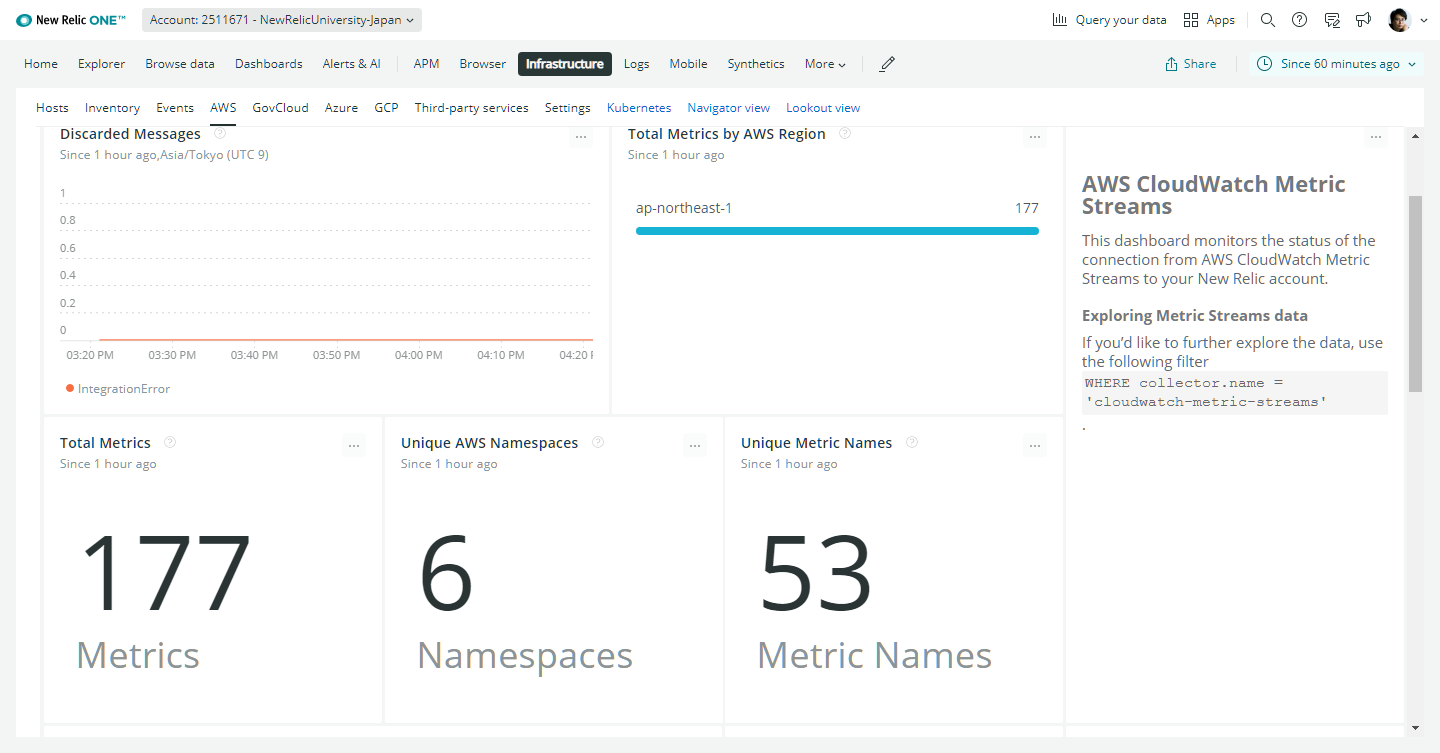Expand the More navigation menu
This screenshot has height=753, width=1440.
825,64
